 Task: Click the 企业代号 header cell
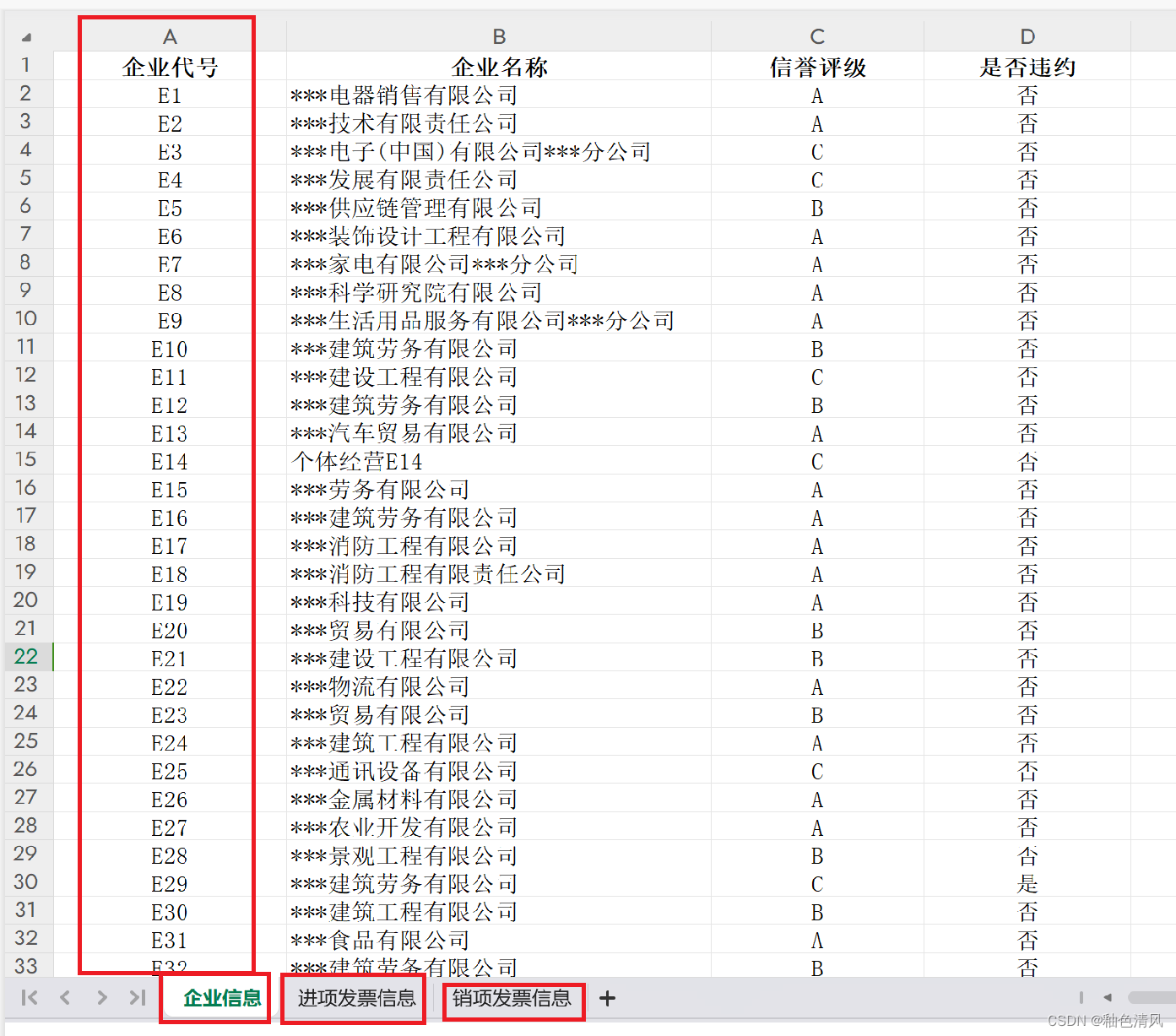point(170,66)
